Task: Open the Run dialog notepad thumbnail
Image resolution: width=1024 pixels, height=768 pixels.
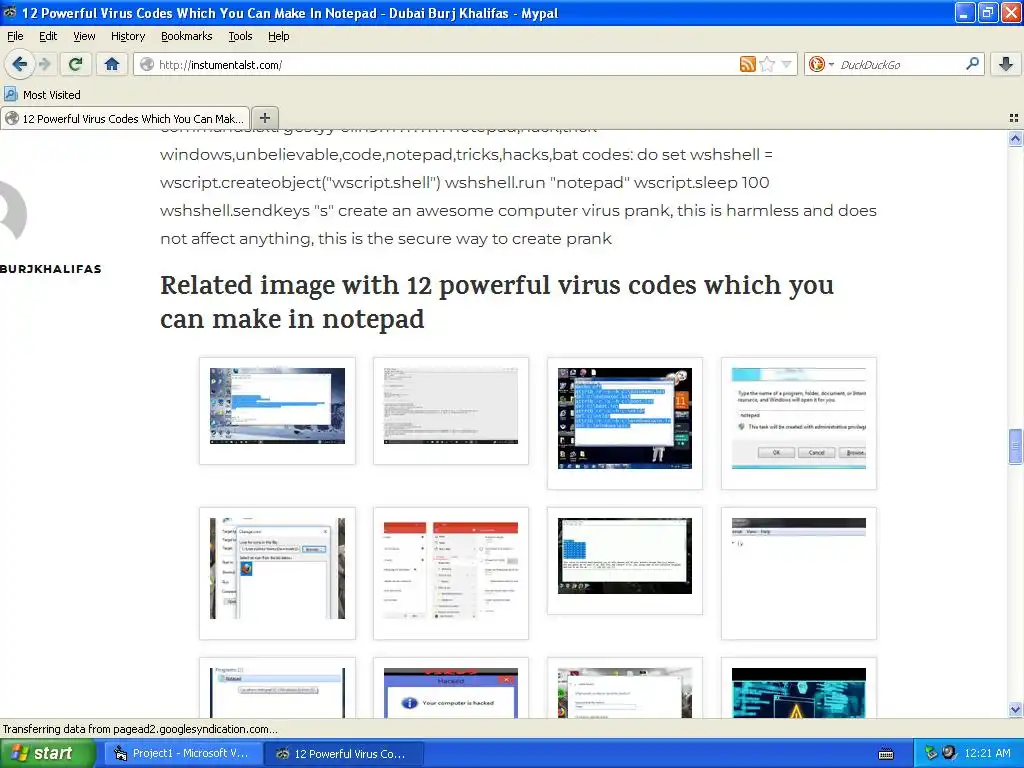Action: coord(799,418)
